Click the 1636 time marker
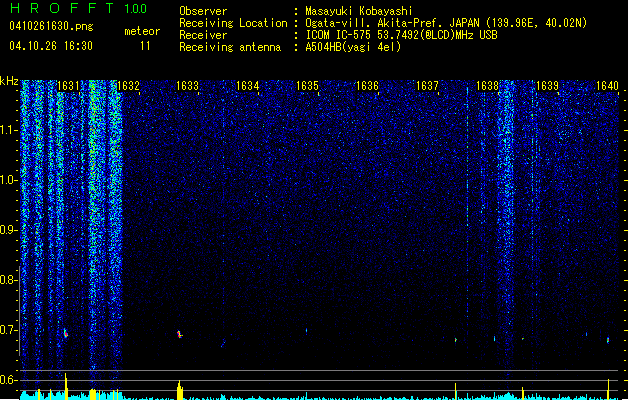Viewport: 629px width, 400px height. point(367,86)
